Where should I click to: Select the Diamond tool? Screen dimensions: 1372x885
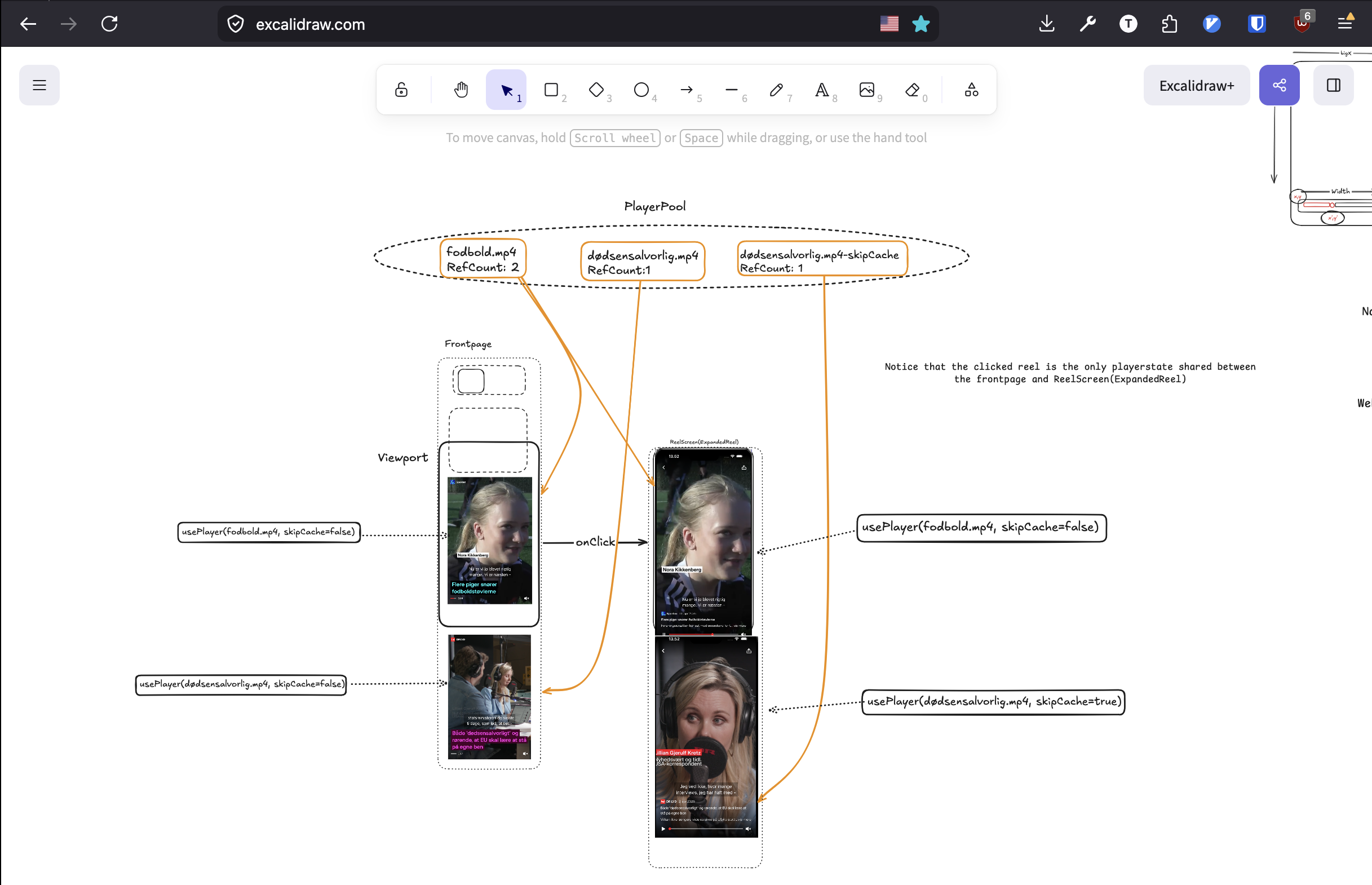point(596,90)
